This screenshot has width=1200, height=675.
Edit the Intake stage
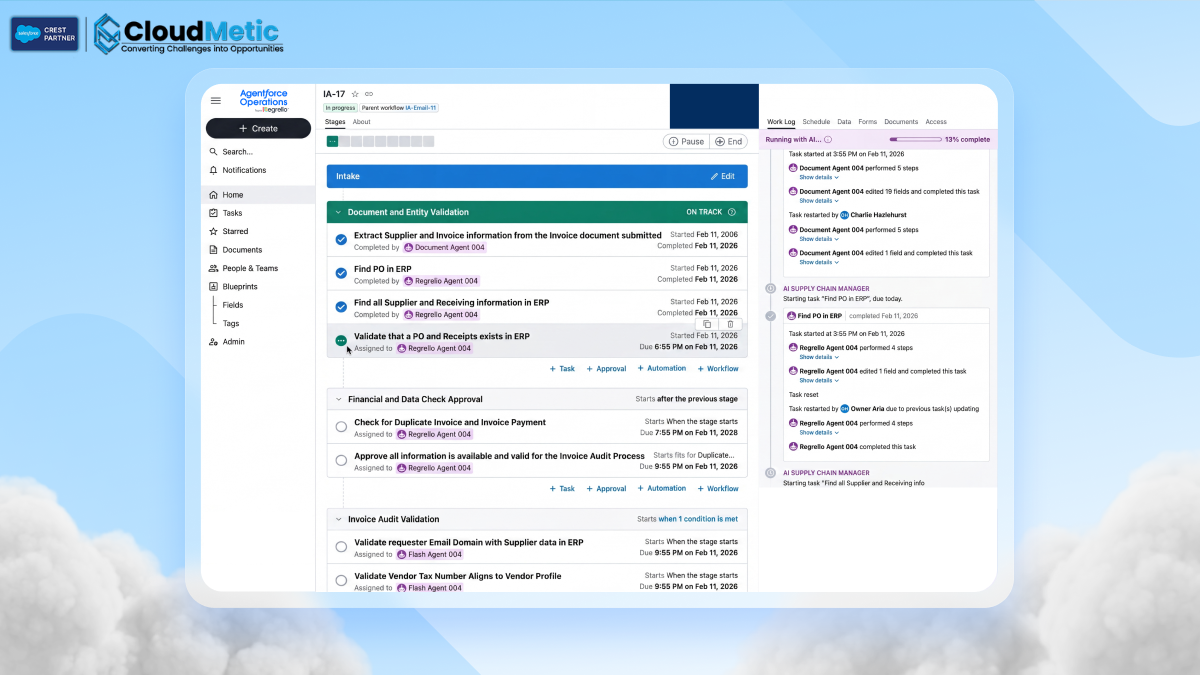(x=723, y=176)
